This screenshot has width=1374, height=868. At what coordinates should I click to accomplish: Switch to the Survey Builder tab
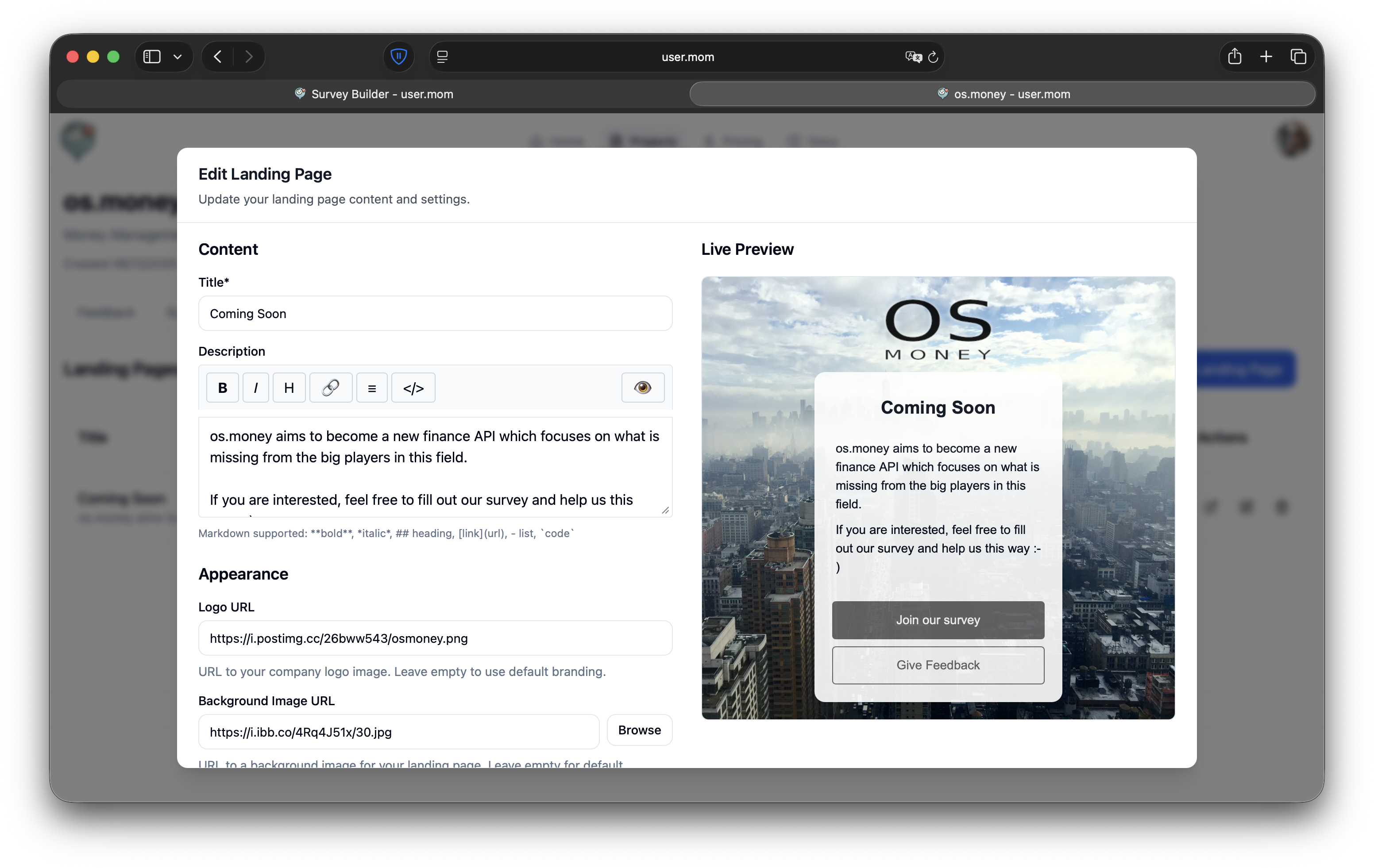click(374, 94)
